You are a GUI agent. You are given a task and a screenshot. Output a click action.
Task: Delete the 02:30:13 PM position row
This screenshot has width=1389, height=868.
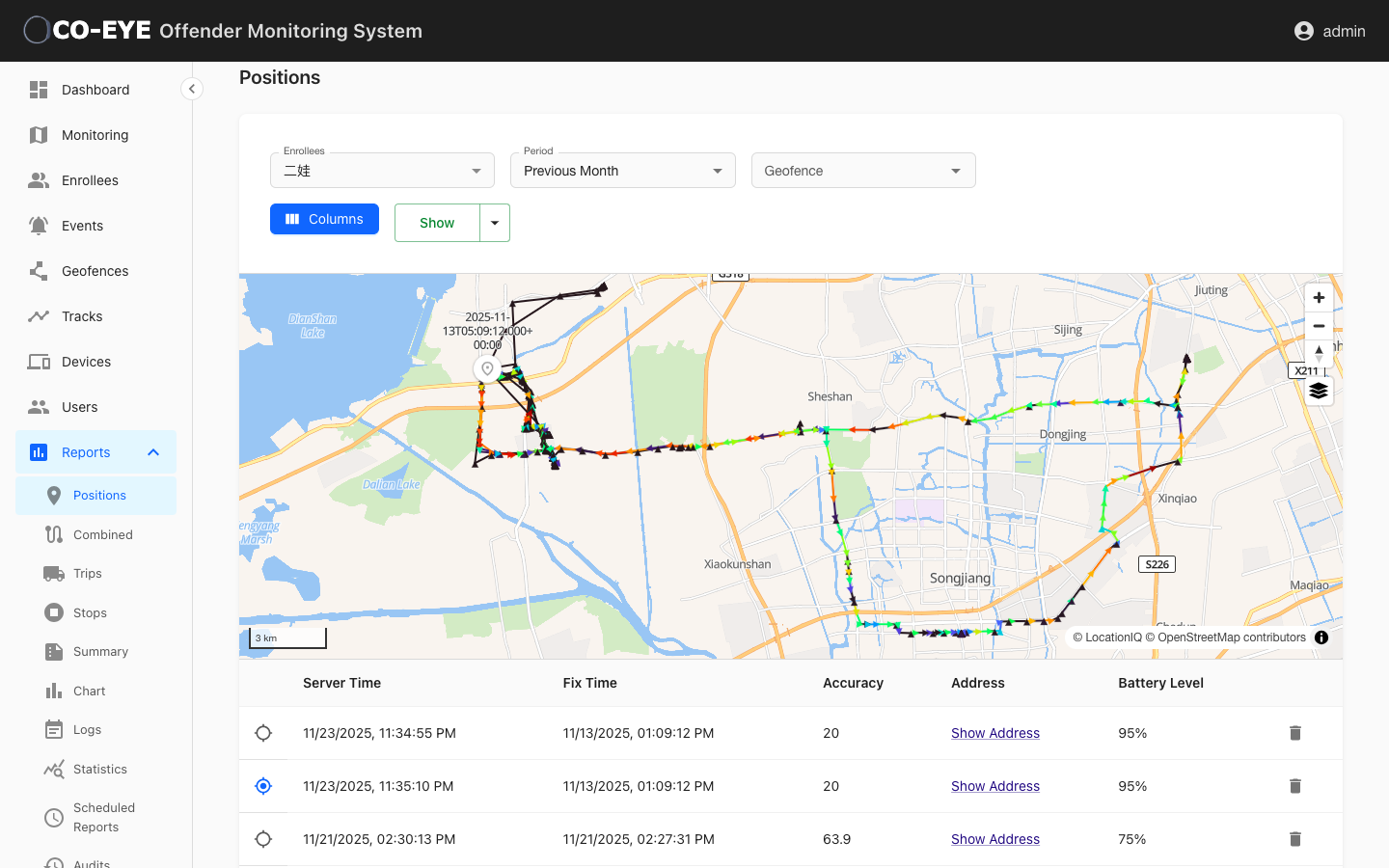(1295, 839)
